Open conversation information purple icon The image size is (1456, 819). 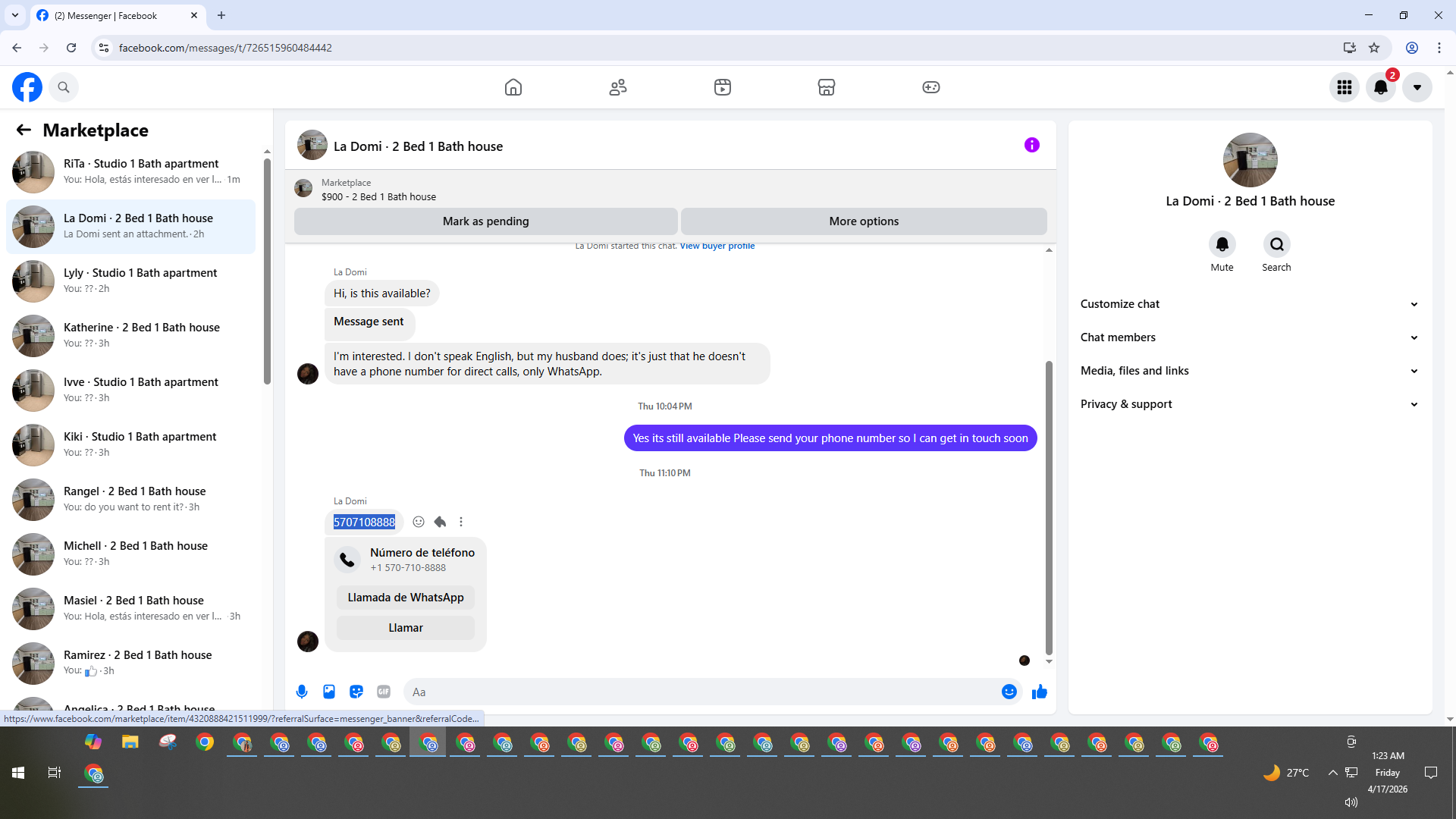pyautogui.click(x=1032, y=145)
